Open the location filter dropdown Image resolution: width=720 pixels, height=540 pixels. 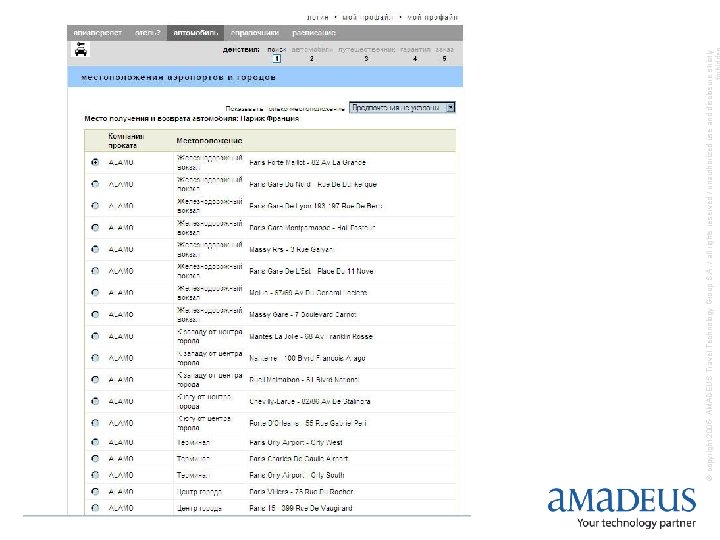(x=402, y=107)
